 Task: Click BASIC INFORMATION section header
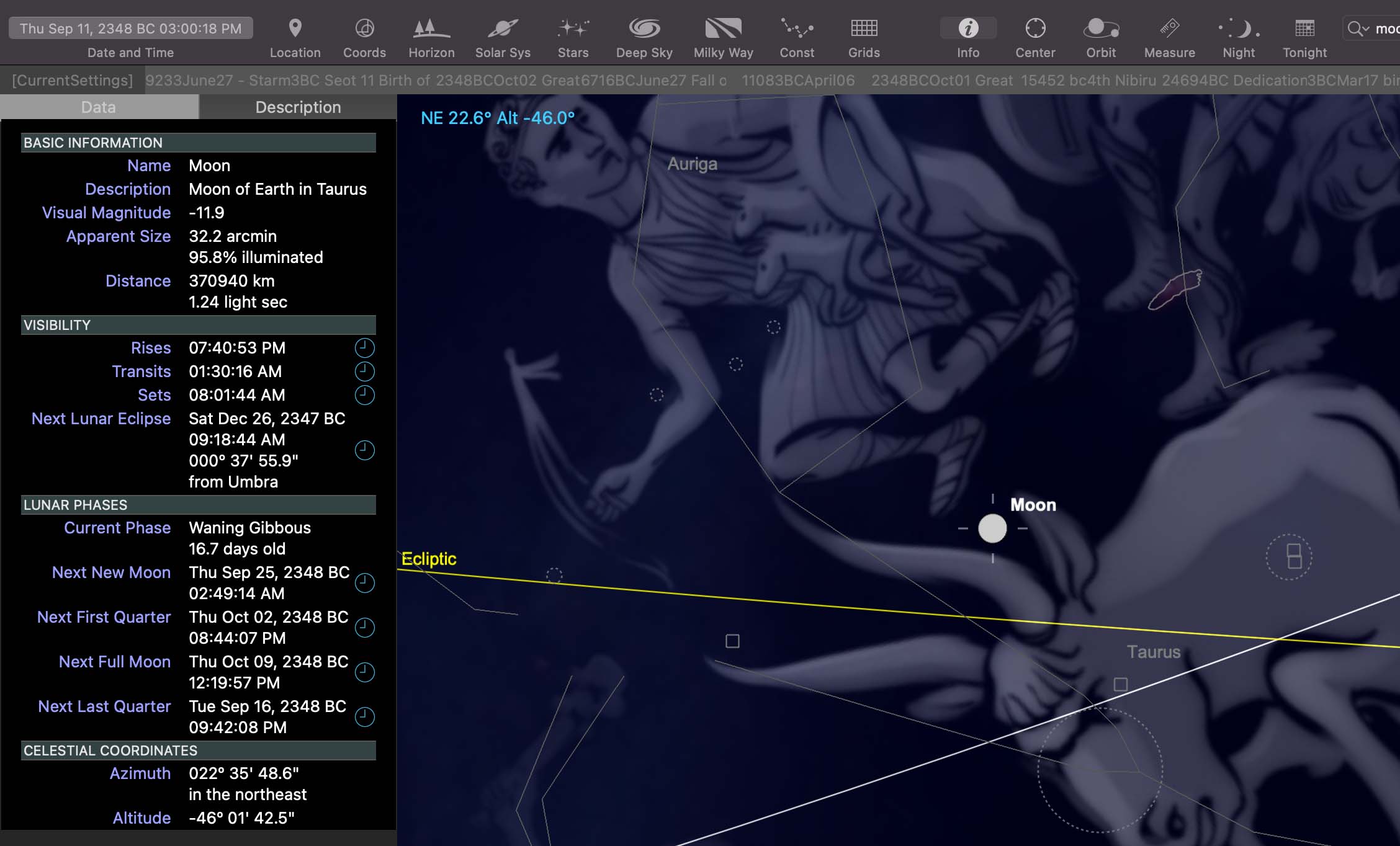click(x=199, y=143)
